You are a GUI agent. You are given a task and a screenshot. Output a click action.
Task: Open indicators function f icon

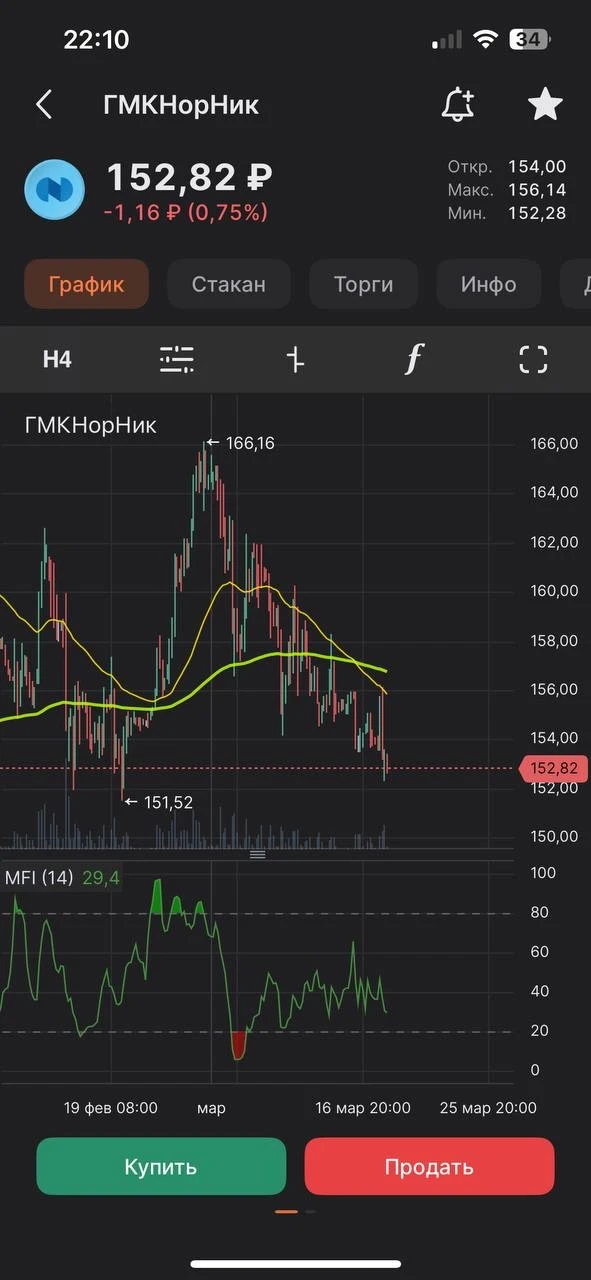coord(413,359)
